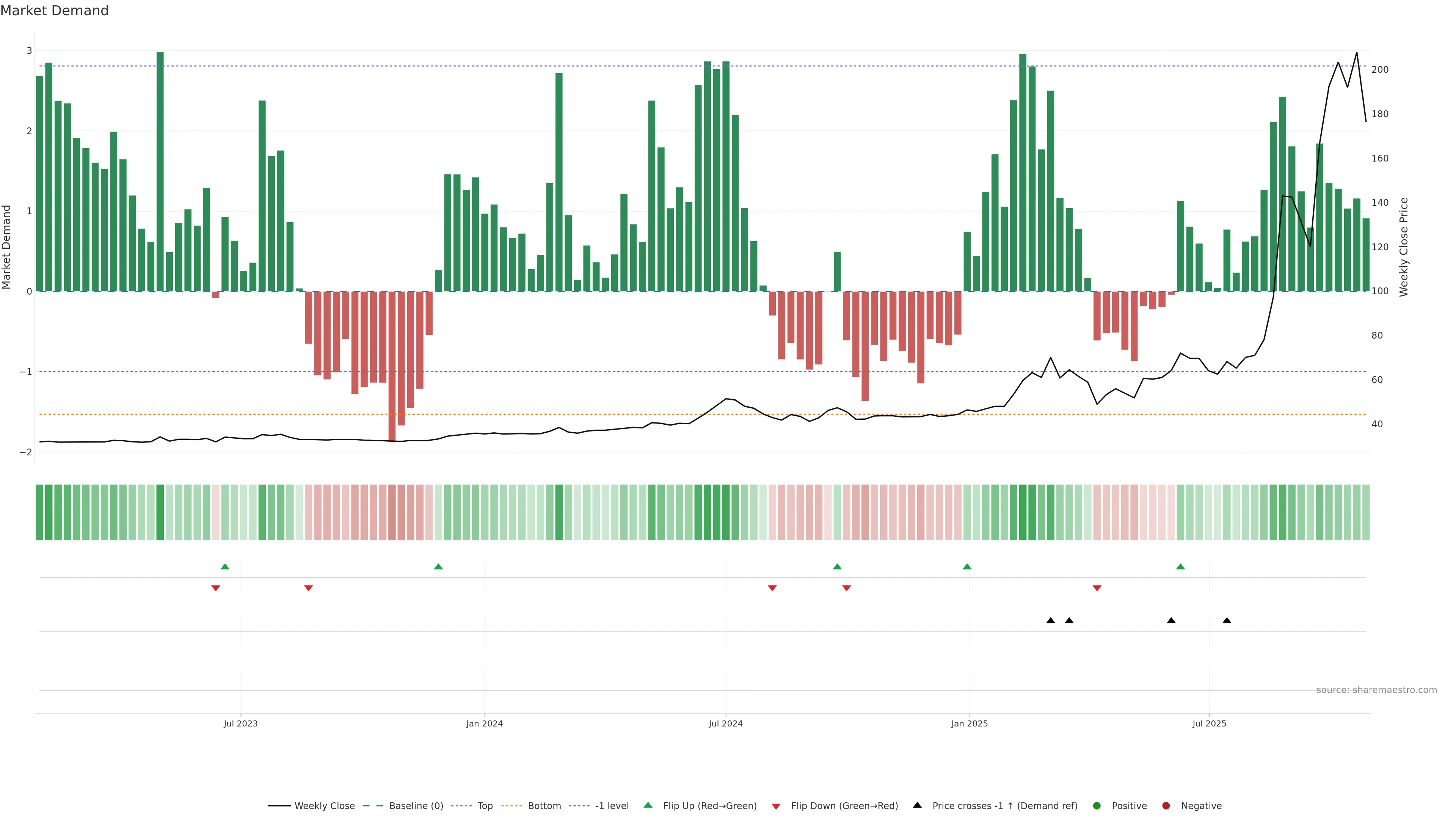Hide the -1 level line via legend

[x=612, y=806]
